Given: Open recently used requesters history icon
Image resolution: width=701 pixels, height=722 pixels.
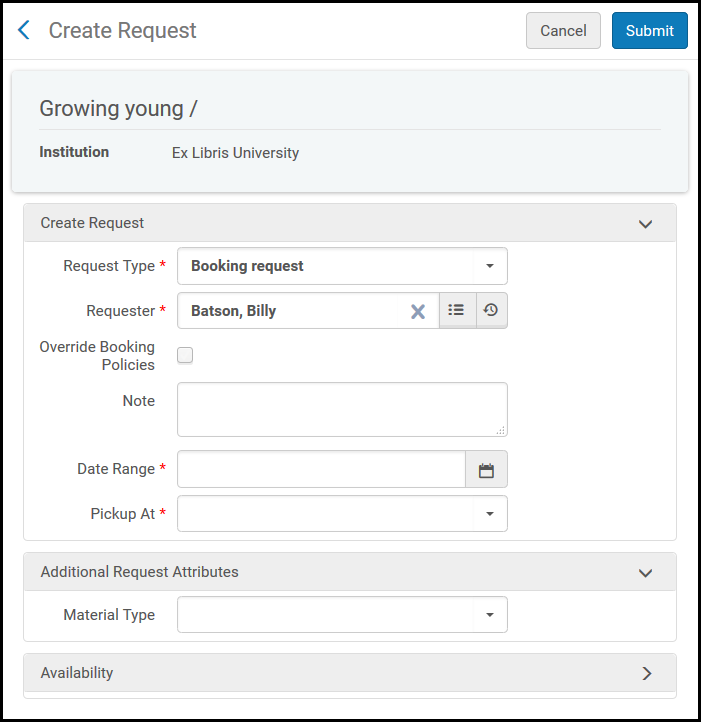Looking at the screenshot, I should [x=491, y=311].
